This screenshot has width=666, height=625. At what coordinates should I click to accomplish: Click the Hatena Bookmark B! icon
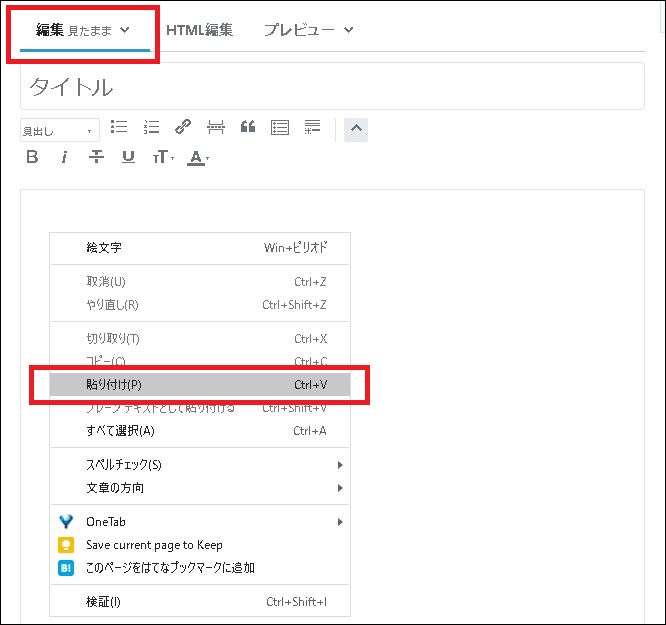coord(66,568)
